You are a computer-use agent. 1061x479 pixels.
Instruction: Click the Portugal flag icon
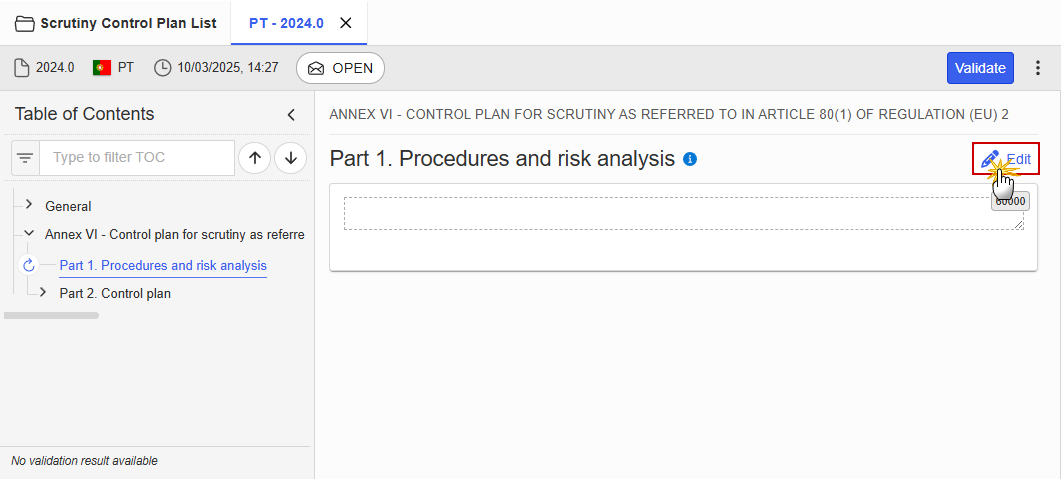point(102,68)
